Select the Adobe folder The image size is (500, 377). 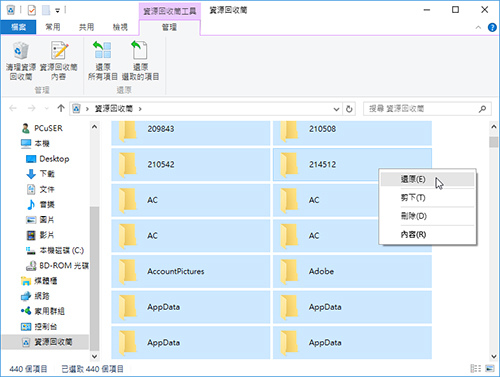tap(352, 271)
